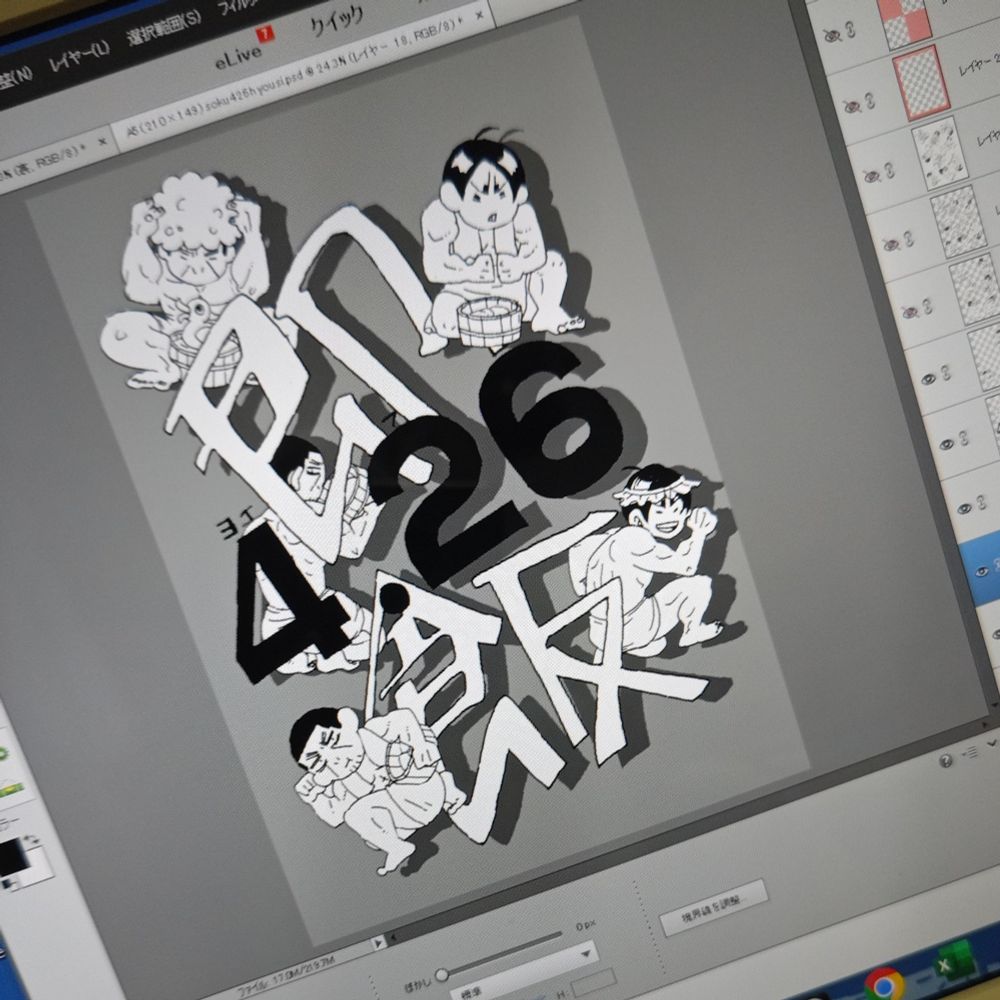Click the horizontal scrollbar left arrow
This screenshot has width=1000, height=1000.
click(x=394, y=937)
